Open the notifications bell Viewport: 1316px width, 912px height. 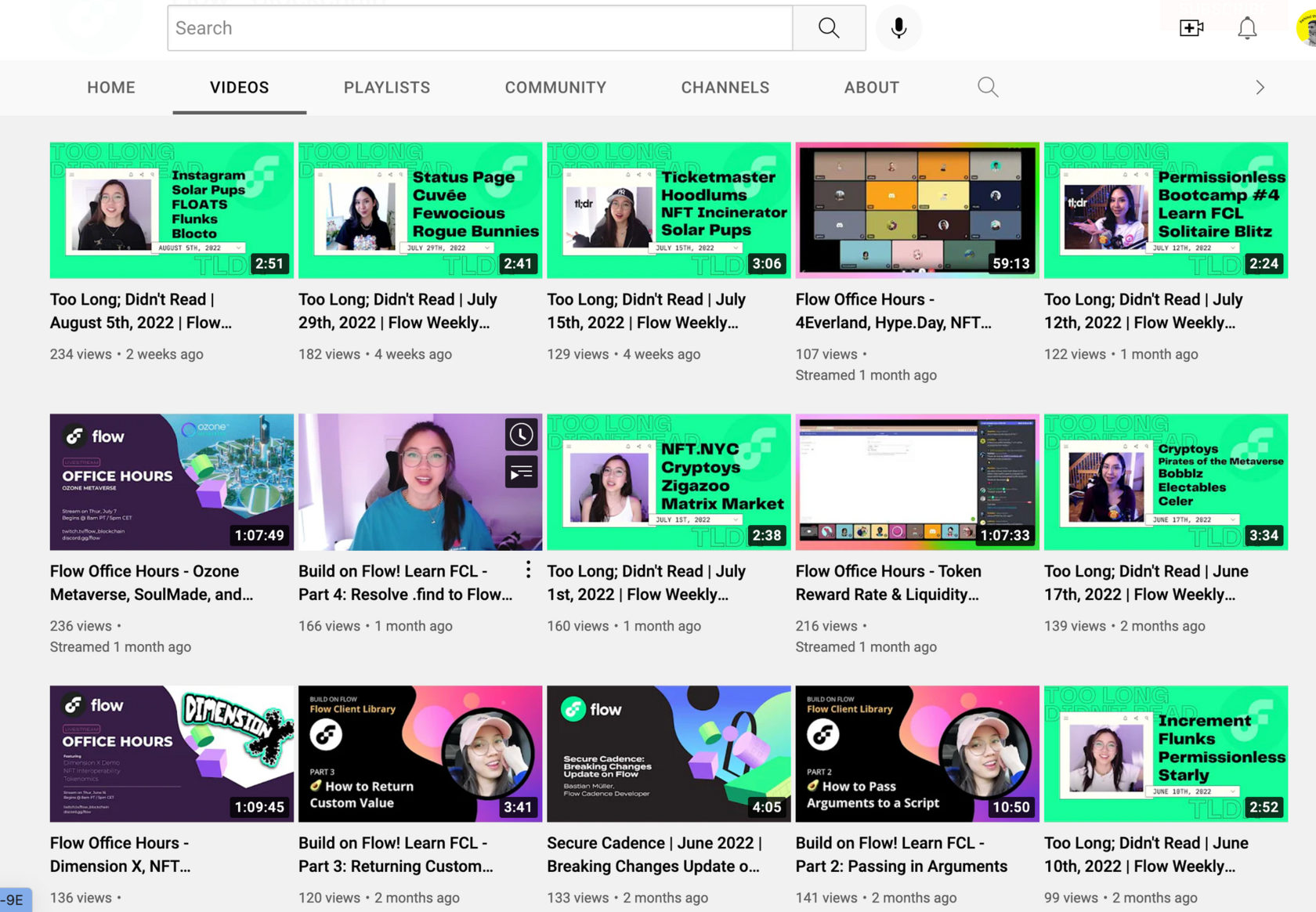click(x=1247, y=28)
